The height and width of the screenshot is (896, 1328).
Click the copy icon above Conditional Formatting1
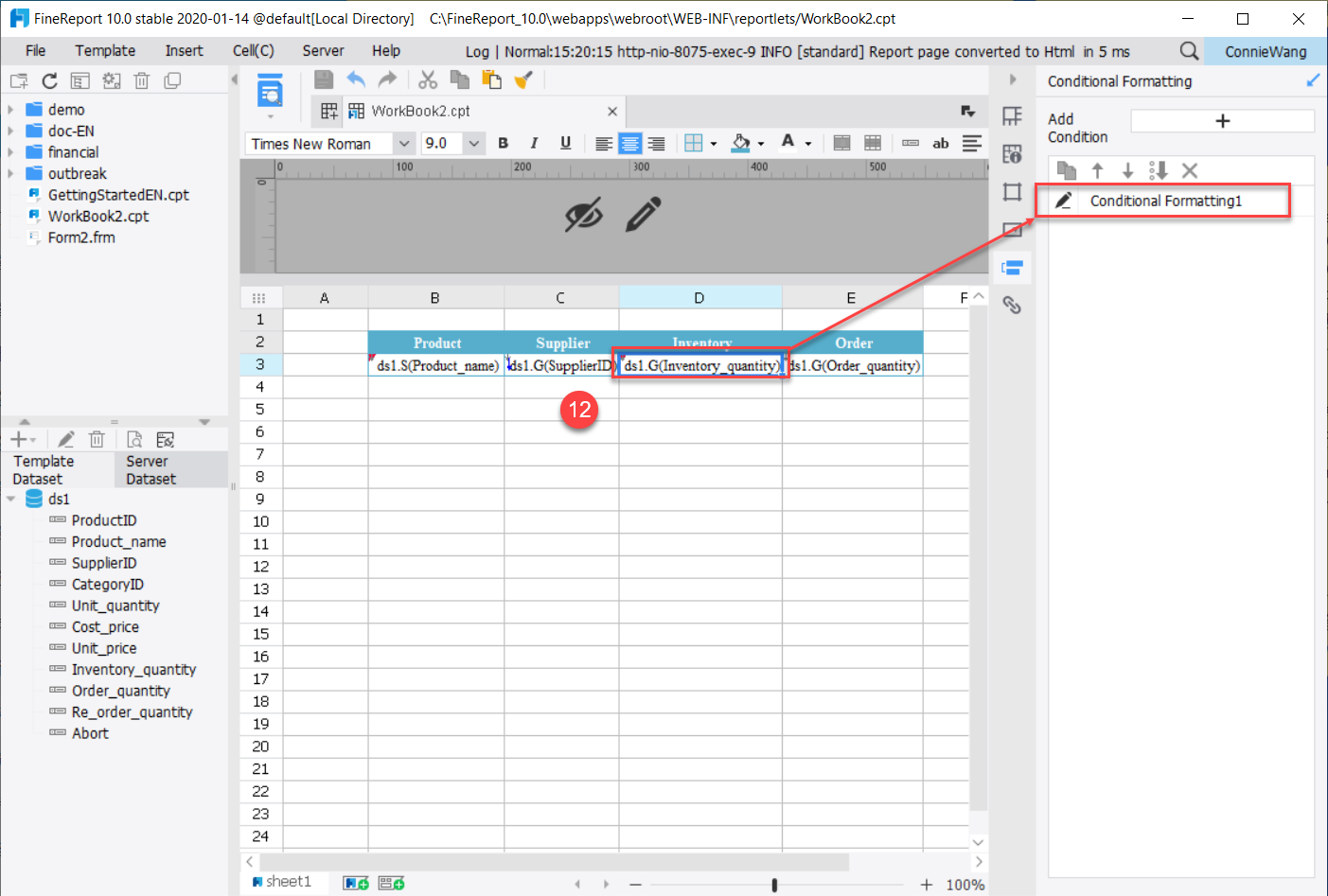(x=1065, y=170)
